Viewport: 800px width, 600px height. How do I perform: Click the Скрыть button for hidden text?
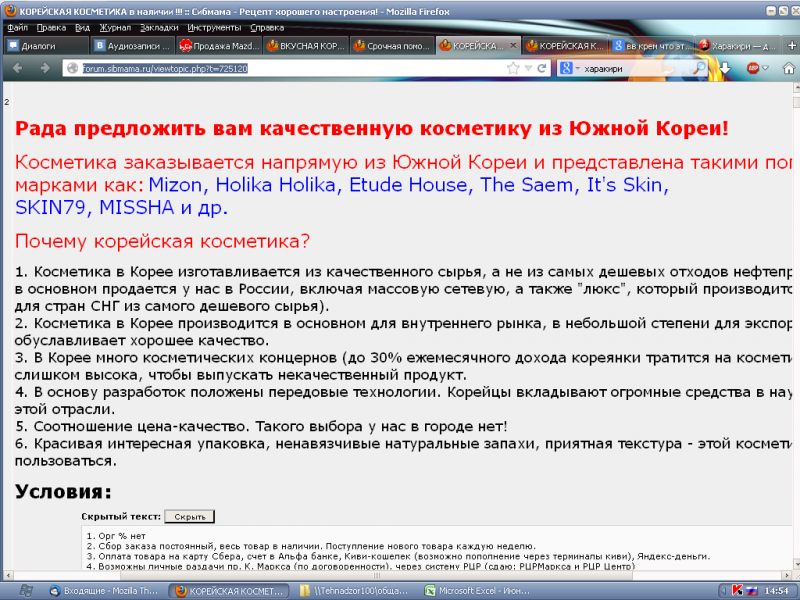click(x=189, y=516)
